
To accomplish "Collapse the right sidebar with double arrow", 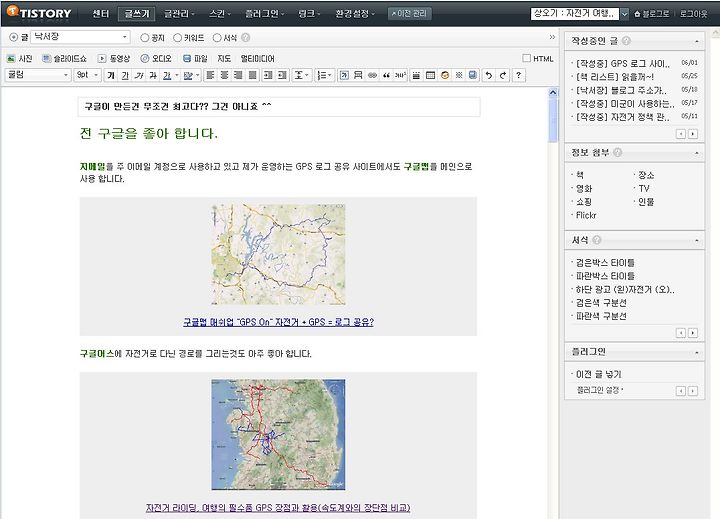I will [x=552, y=37].
